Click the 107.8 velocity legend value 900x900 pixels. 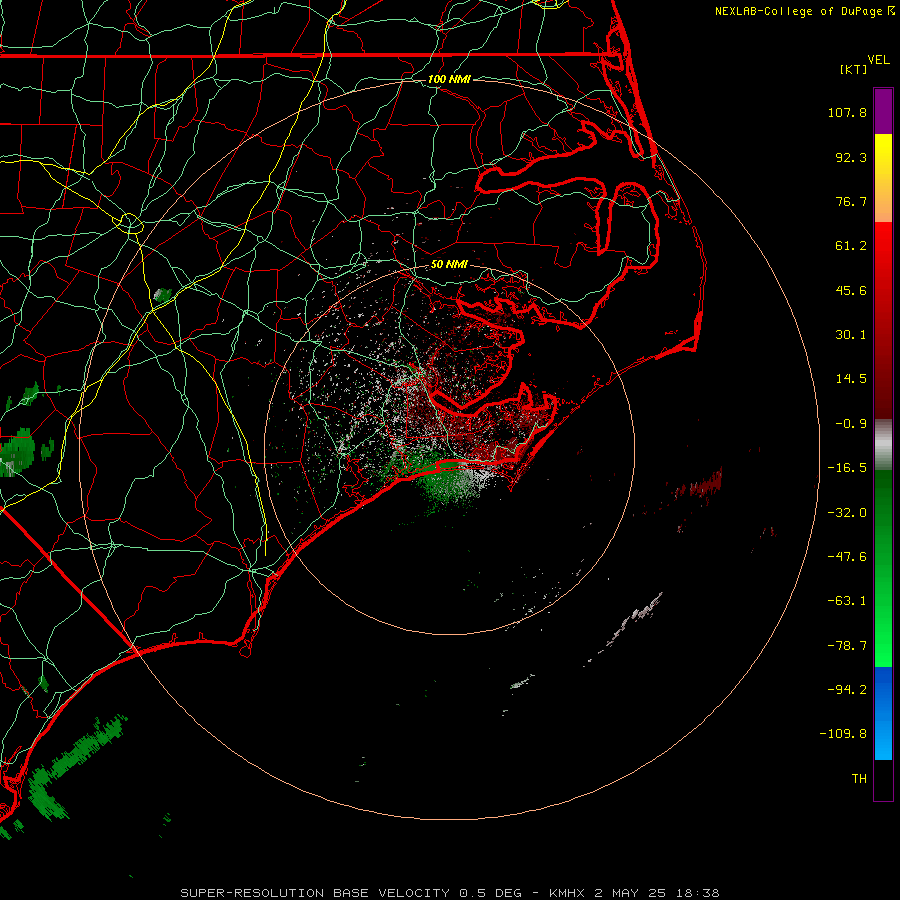847,112
